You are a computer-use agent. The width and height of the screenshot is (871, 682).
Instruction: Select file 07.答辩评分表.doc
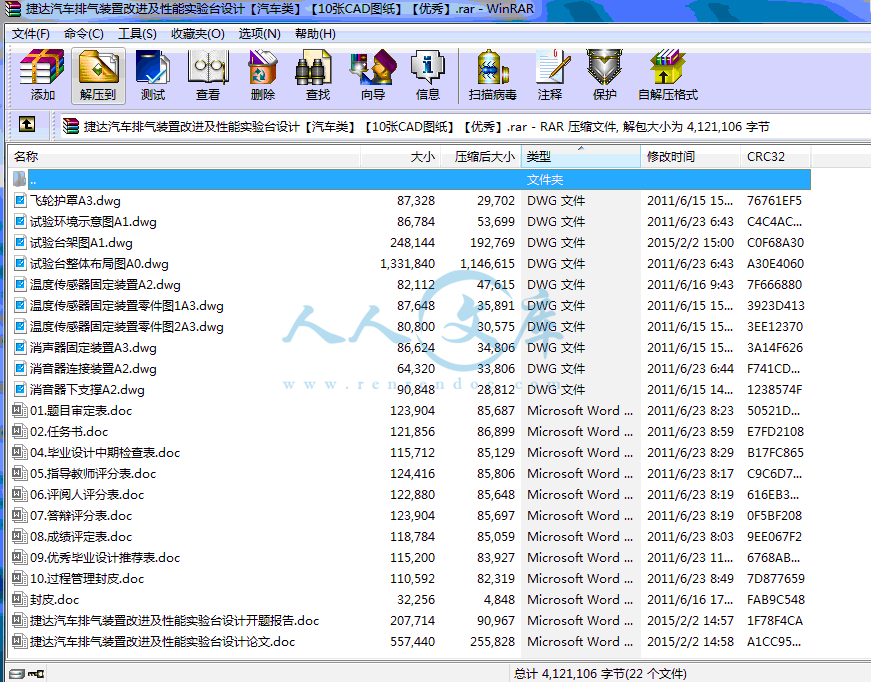(x=81, y=516)
